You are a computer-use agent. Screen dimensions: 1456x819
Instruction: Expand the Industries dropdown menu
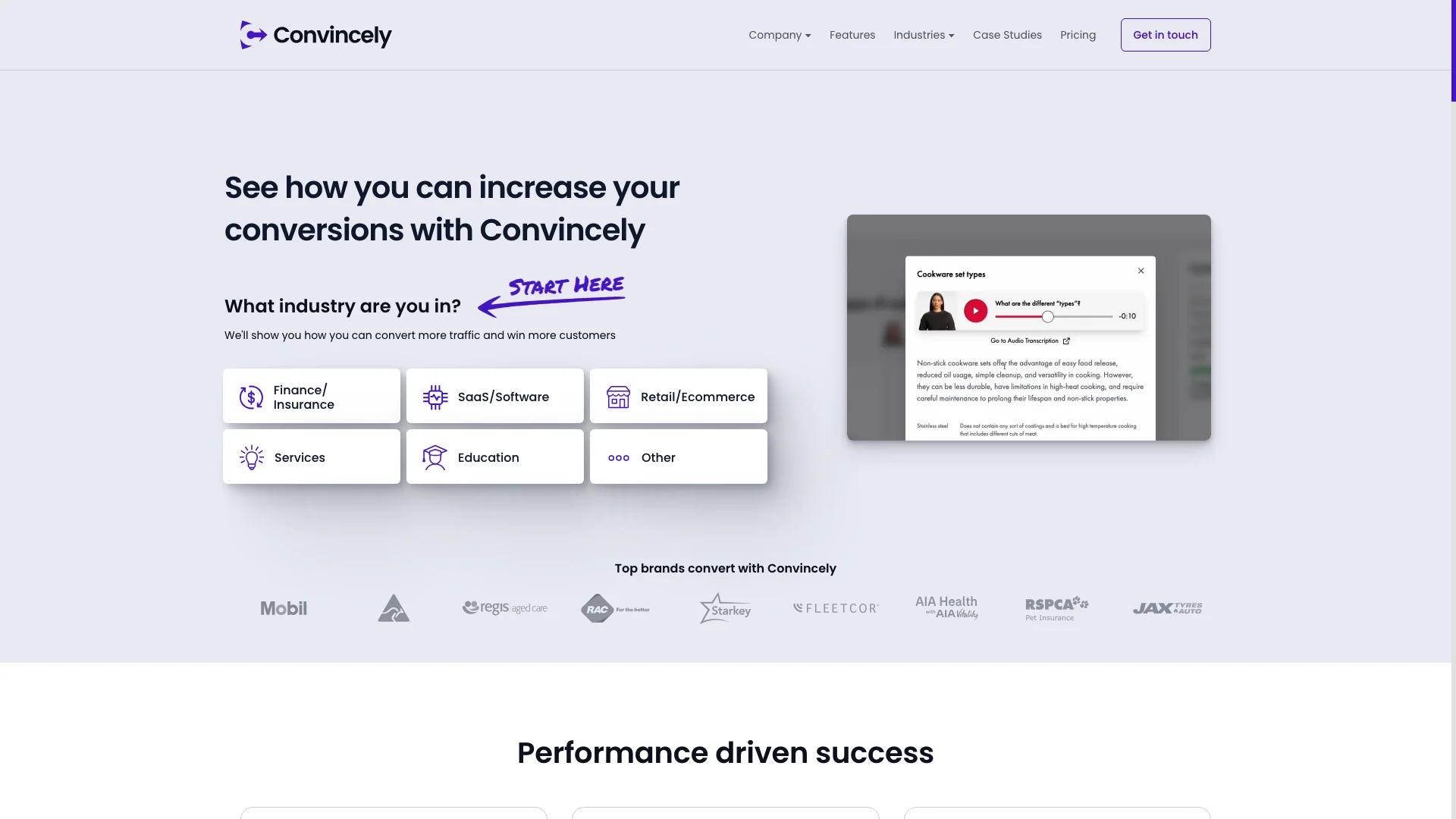point(923,34)
